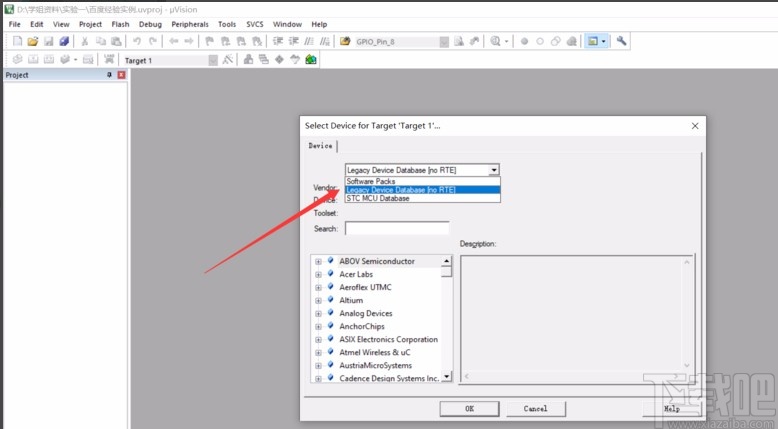The width and height of the screenshot is (778, 429).
Task: Open the Target 1 dropdown arrow
Action: (213, 60)
